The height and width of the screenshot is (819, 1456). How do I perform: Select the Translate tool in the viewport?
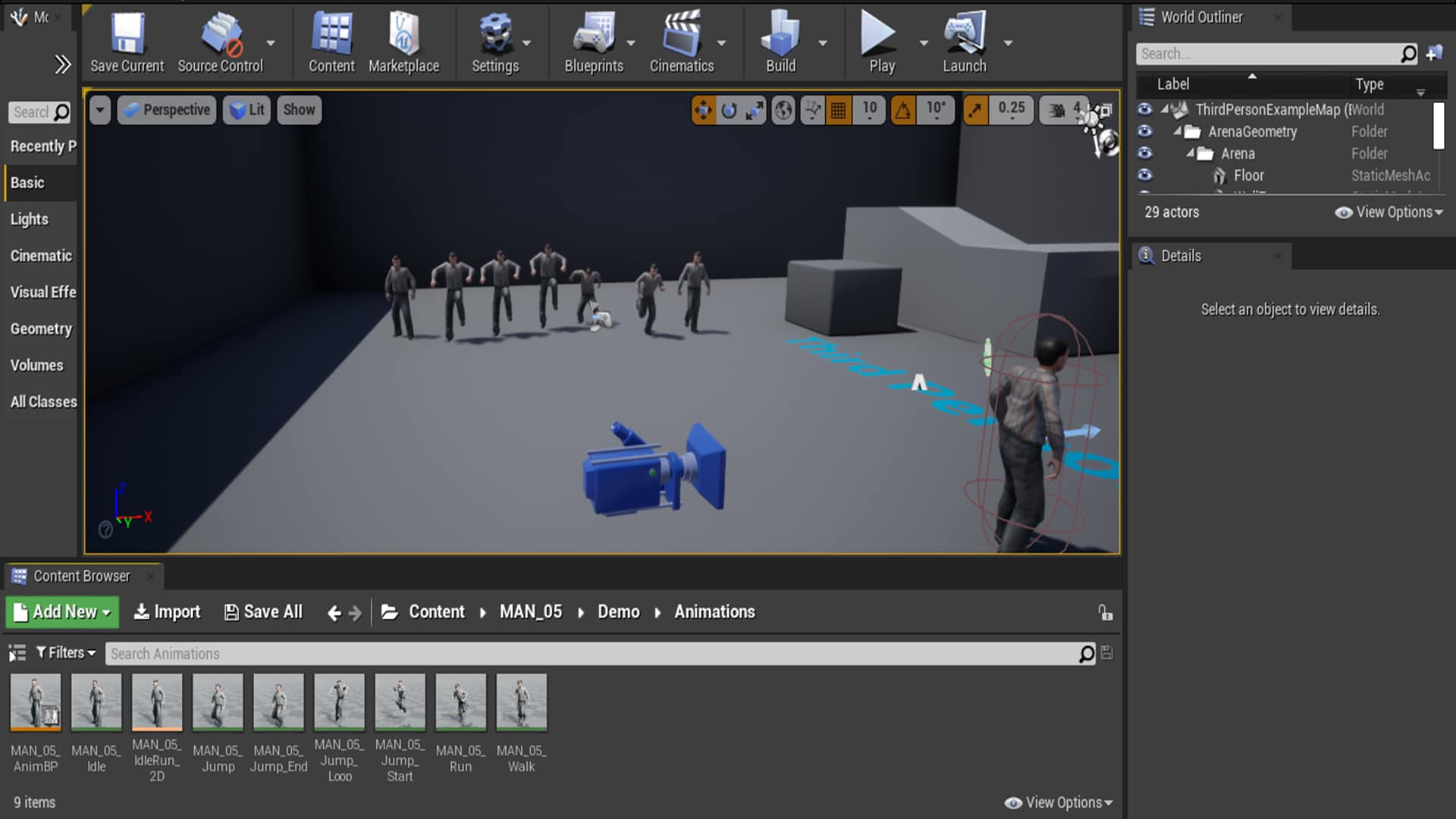pyautogui.click(x=704, y=110)
